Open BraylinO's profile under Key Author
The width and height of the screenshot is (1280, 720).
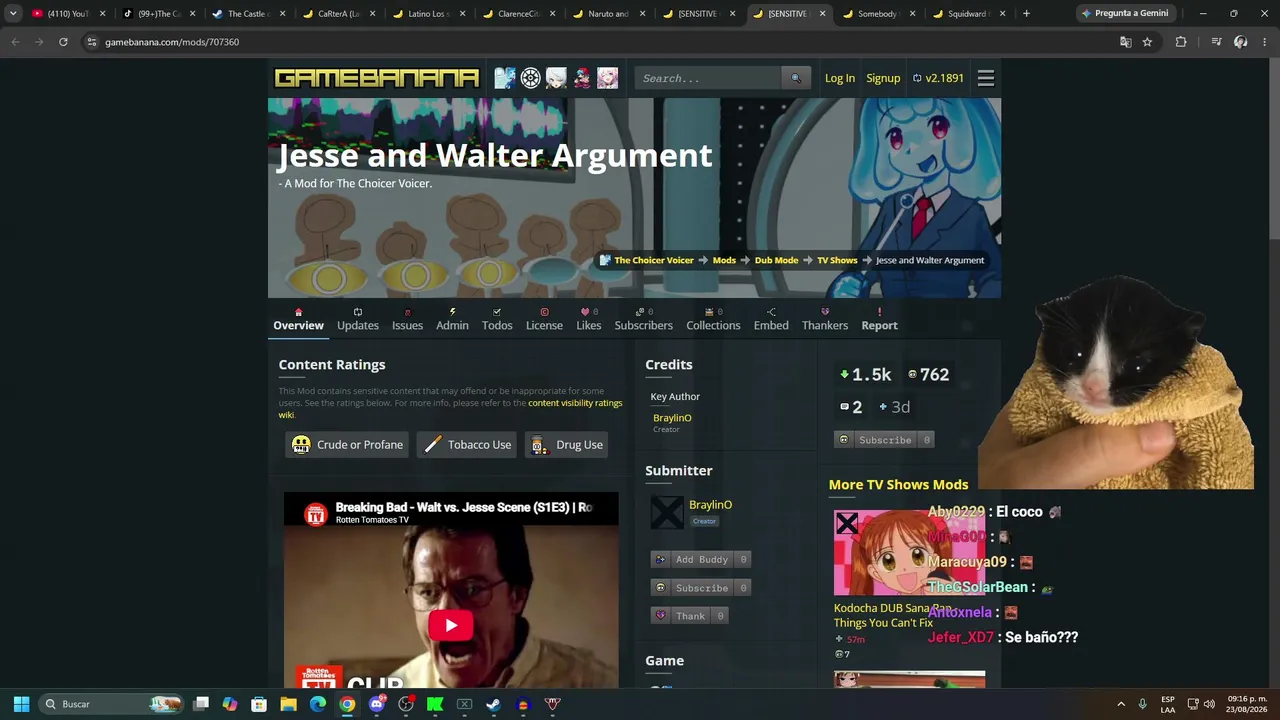[x=672, y=418]
